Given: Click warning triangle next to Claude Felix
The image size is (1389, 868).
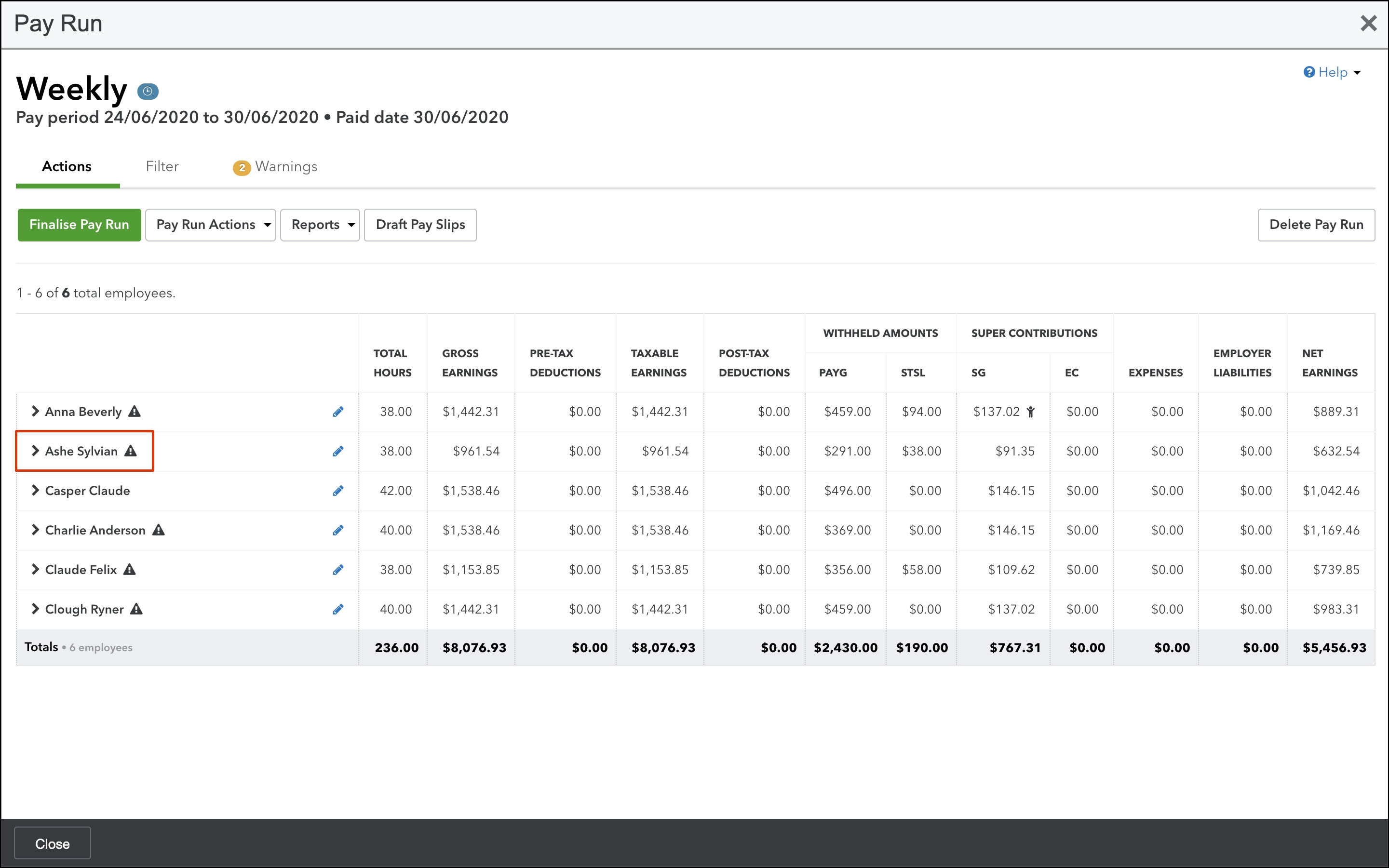Looking at the screenshot, I should pos(130,570).
